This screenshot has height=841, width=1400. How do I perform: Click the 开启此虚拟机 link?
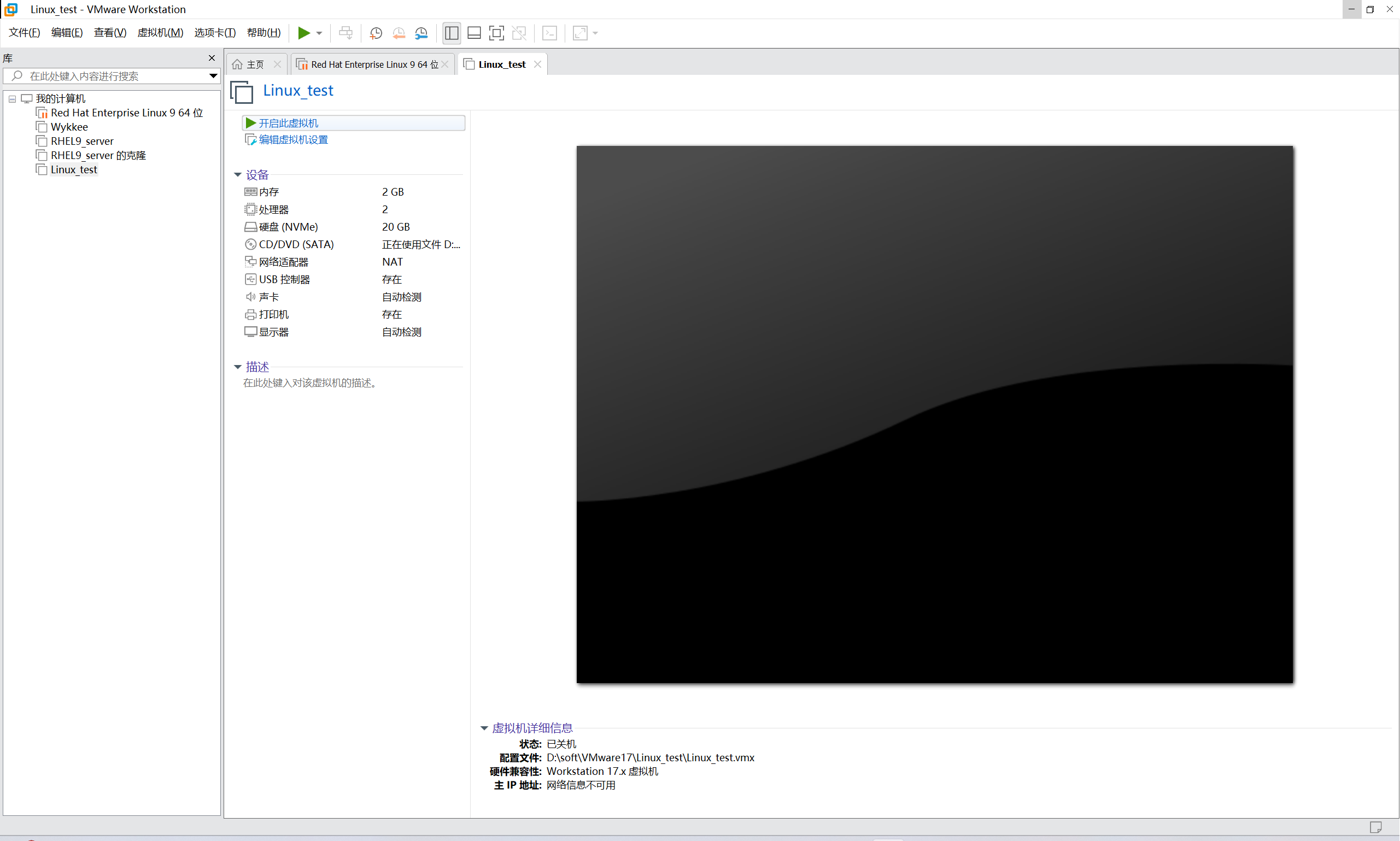click(x=290, y=122)
